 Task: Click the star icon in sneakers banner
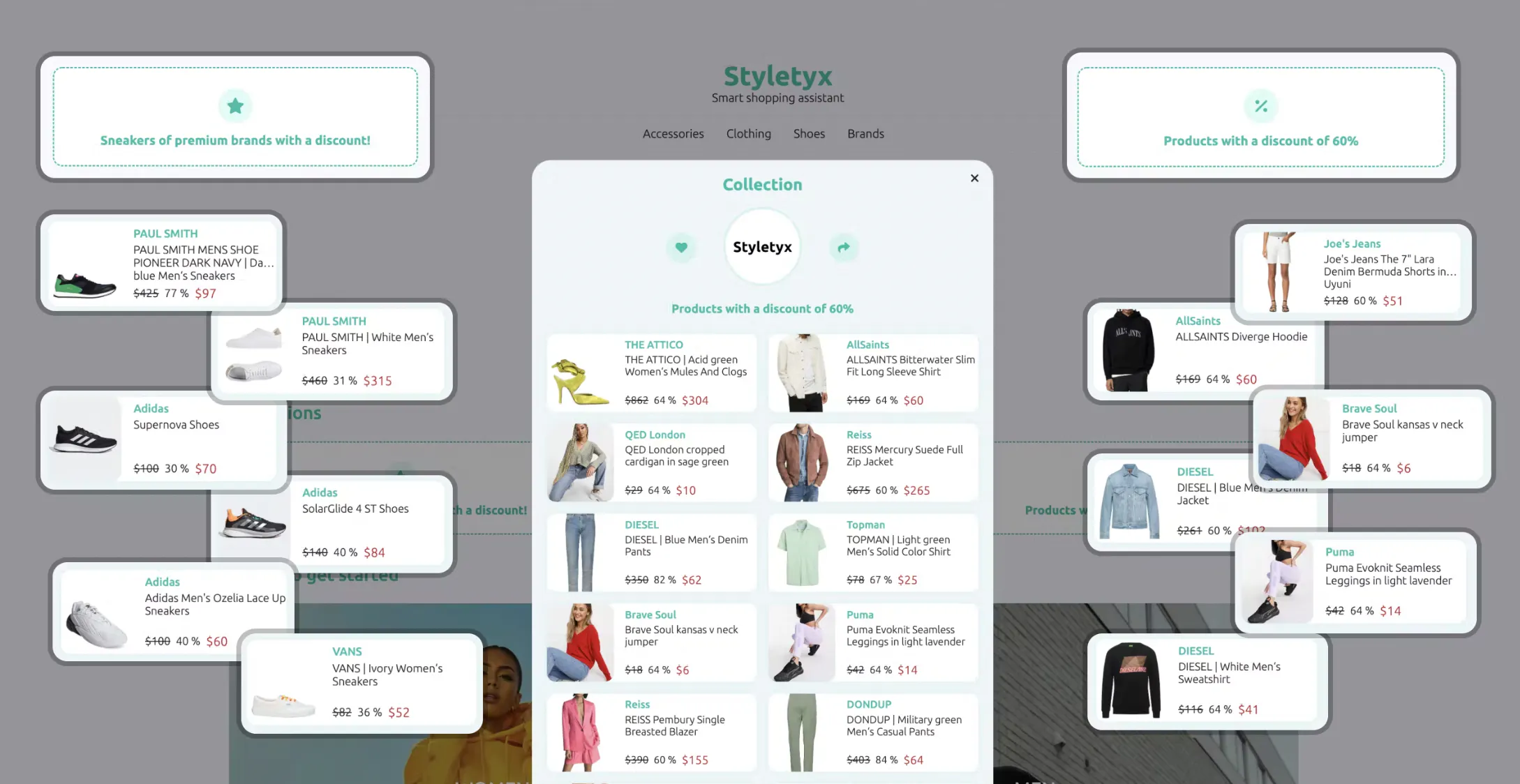coord(235,106)
